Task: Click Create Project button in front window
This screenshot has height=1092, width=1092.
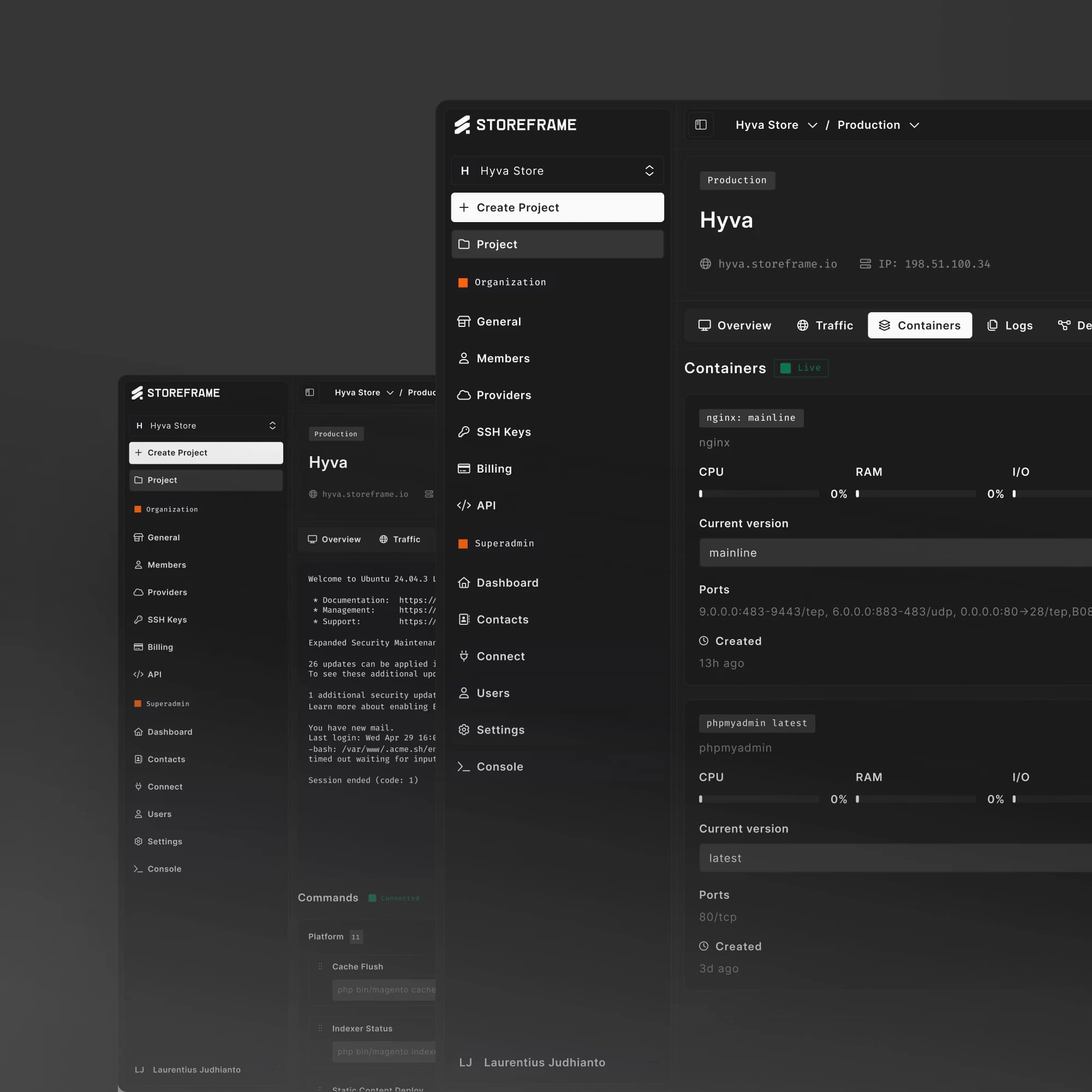Action: pyautogui.click(x=557, y=207)
